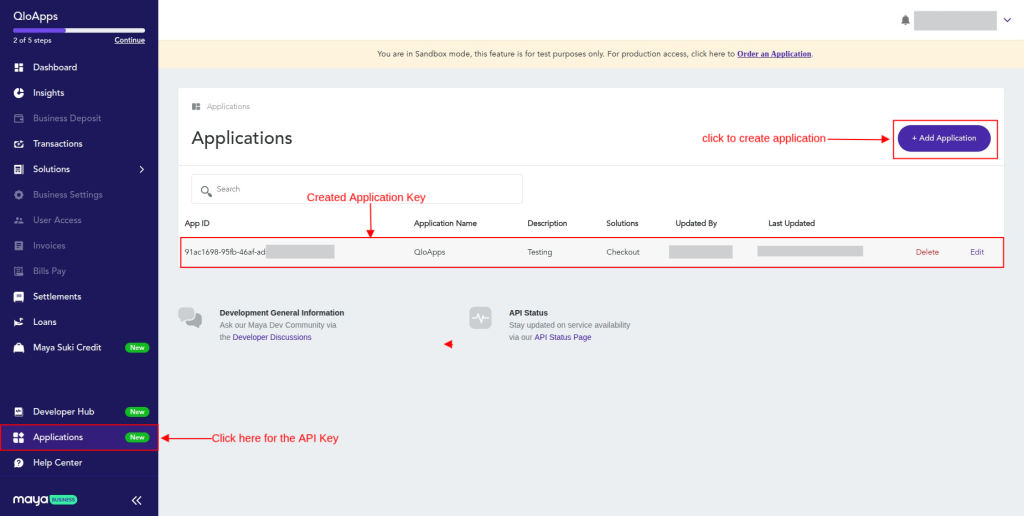
Task: Open Invoices in the sidebar
Action: point(49,246)
